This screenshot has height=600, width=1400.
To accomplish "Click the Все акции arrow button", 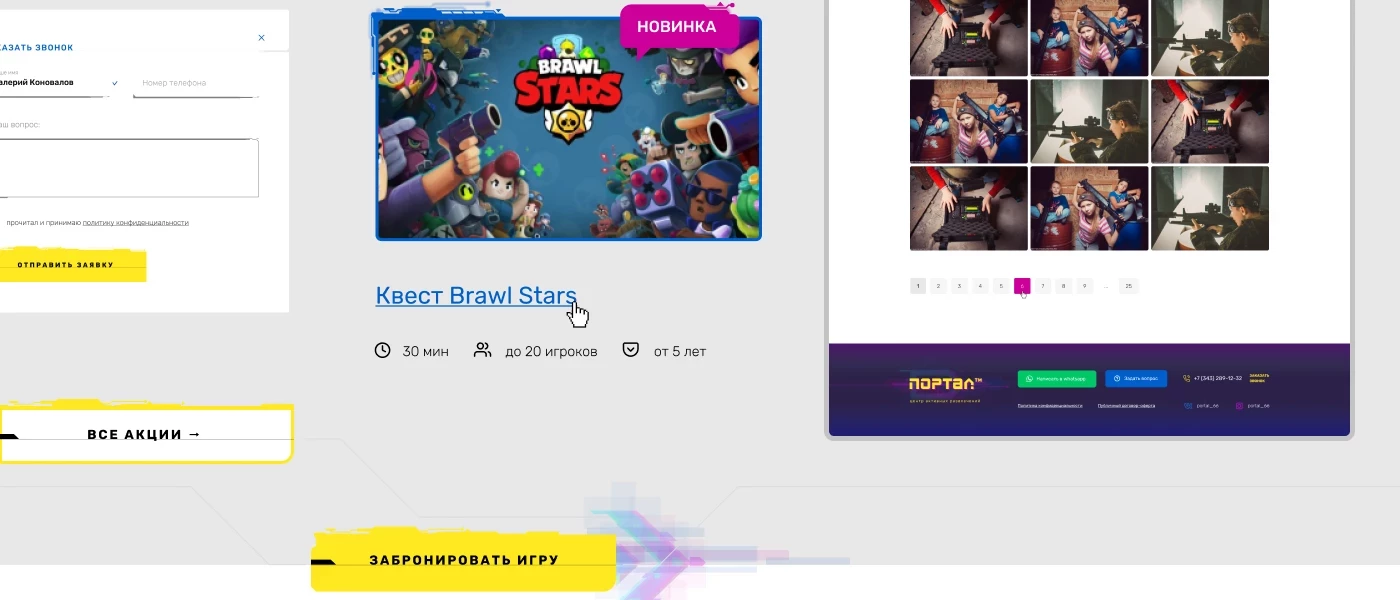I will click(x=146, y=434).
